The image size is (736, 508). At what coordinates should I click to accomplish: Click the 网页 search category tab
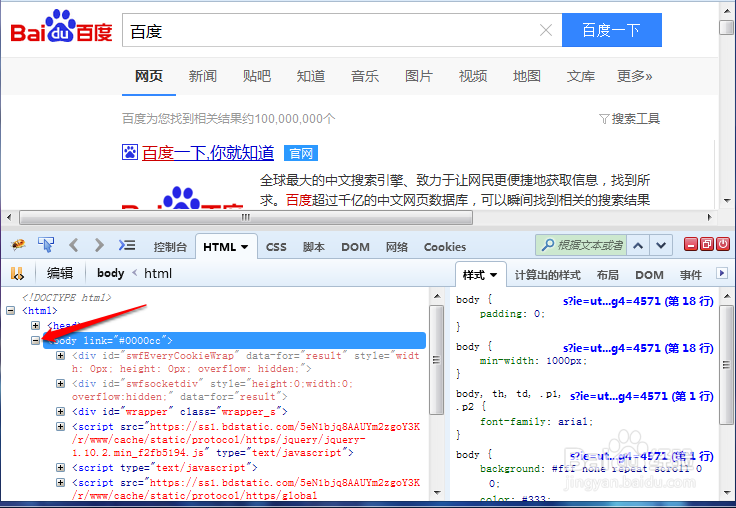pyautogui.click(x=149, y=76)
